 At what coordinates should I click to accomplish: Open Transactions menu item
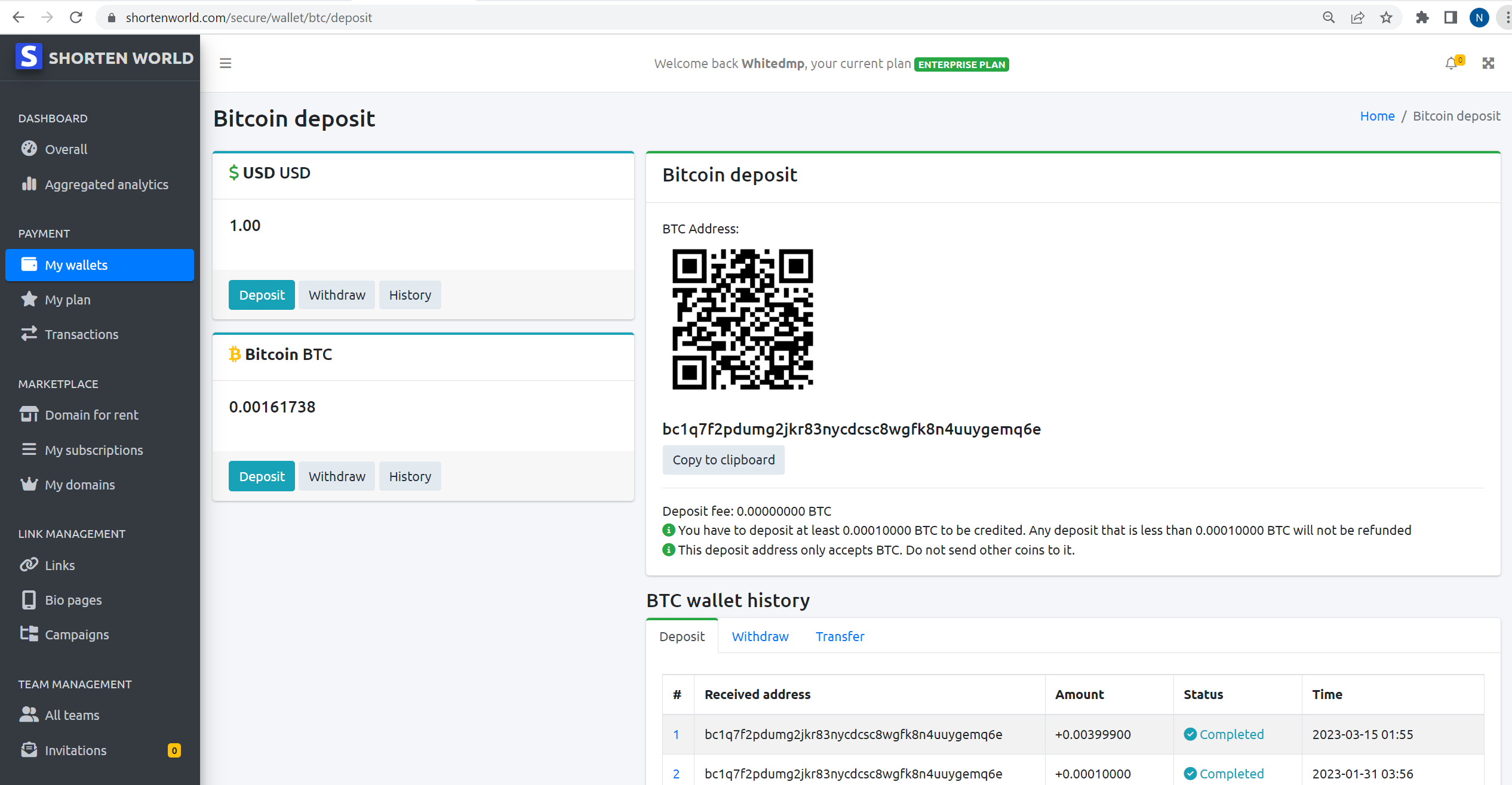coord(100,334)
